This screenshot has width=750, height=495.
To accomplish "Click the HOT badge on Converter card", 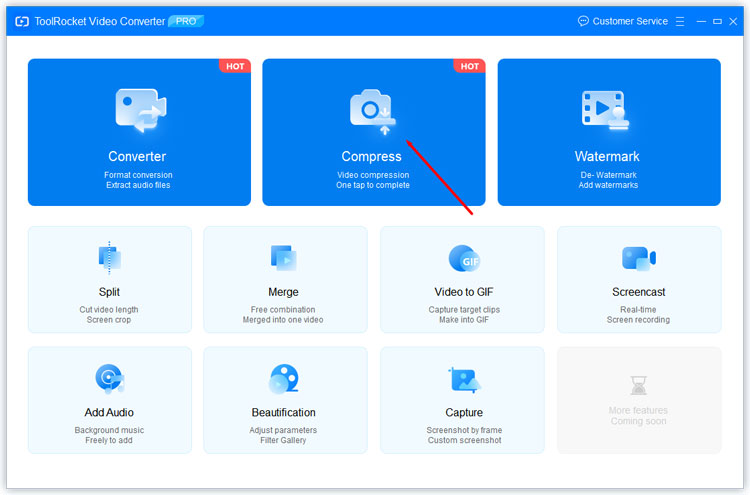I will (235, 66).
